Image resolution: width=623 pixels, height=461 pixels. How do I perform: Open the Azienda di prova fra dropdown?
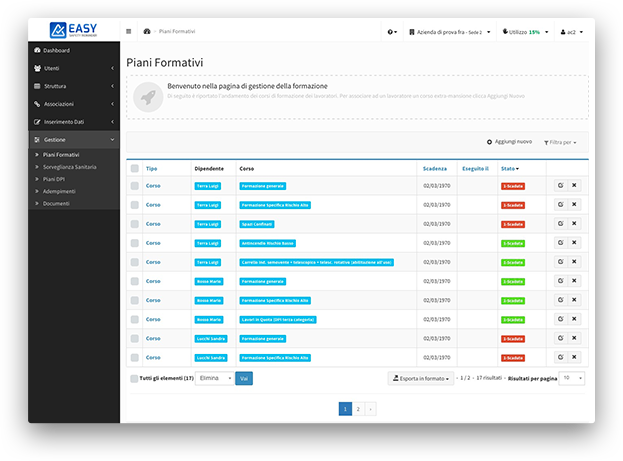[450, 32]
